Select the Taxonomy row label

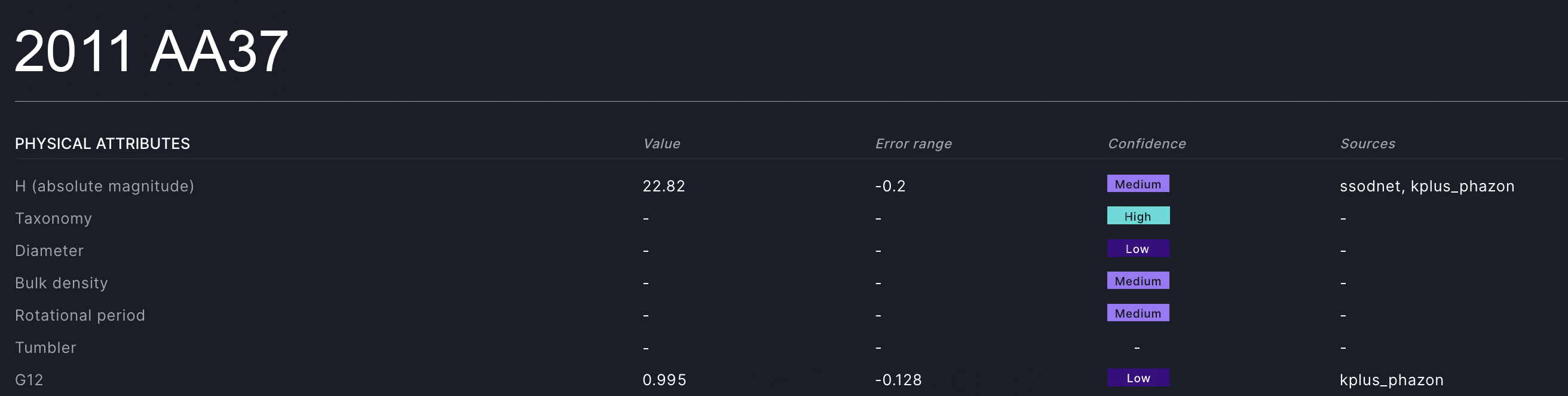click(x=54, y=219)
